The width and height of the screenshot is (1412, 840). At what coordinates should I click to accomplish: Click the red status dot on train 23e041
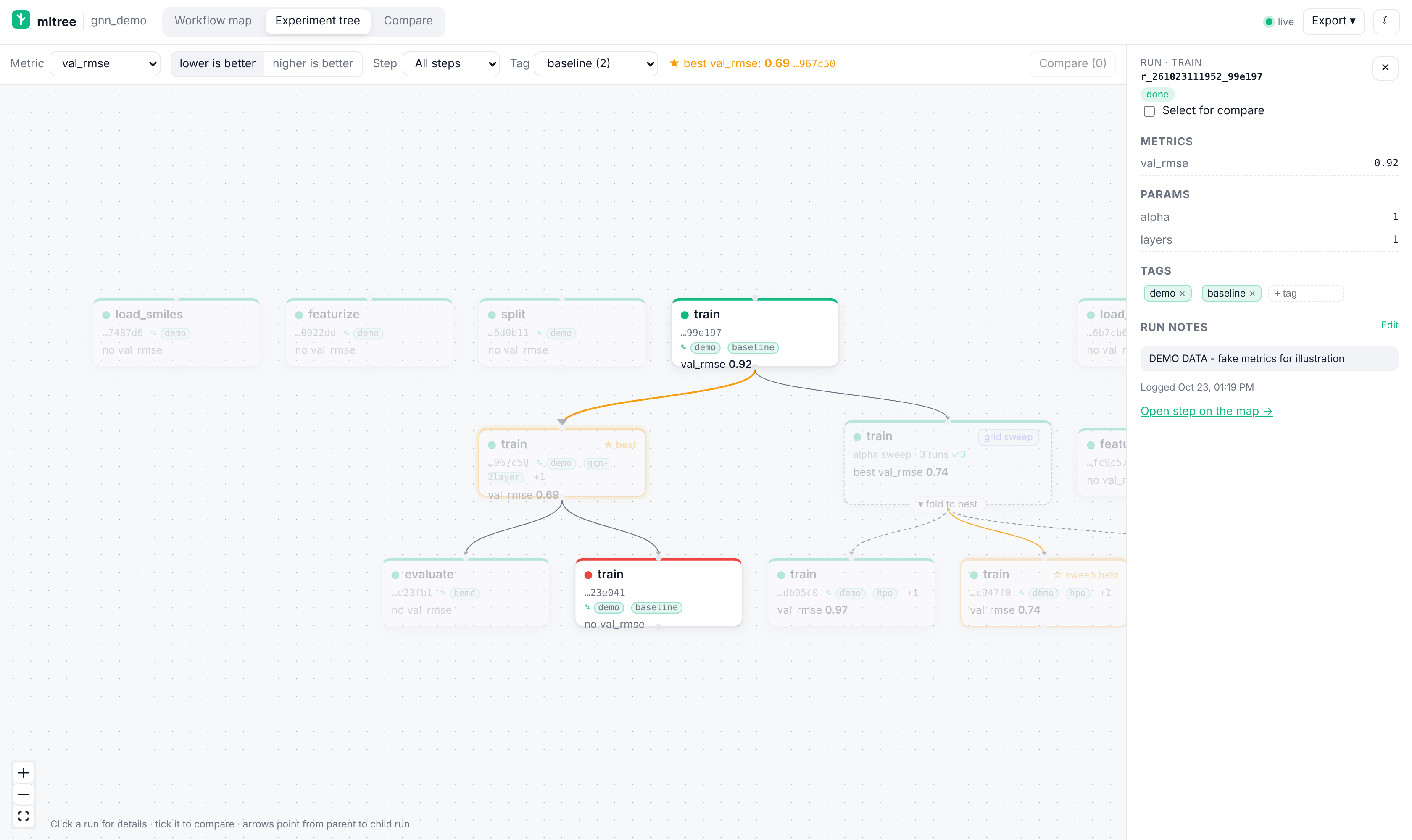coord(588,575)
